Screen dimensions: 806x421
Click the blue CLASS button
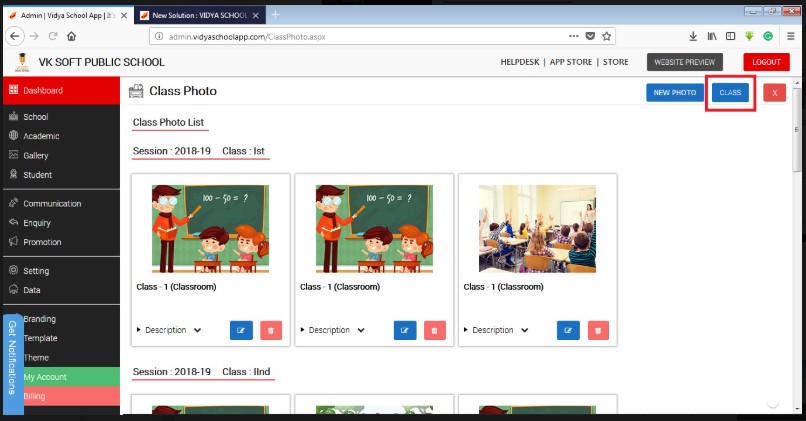pos(730,93)
